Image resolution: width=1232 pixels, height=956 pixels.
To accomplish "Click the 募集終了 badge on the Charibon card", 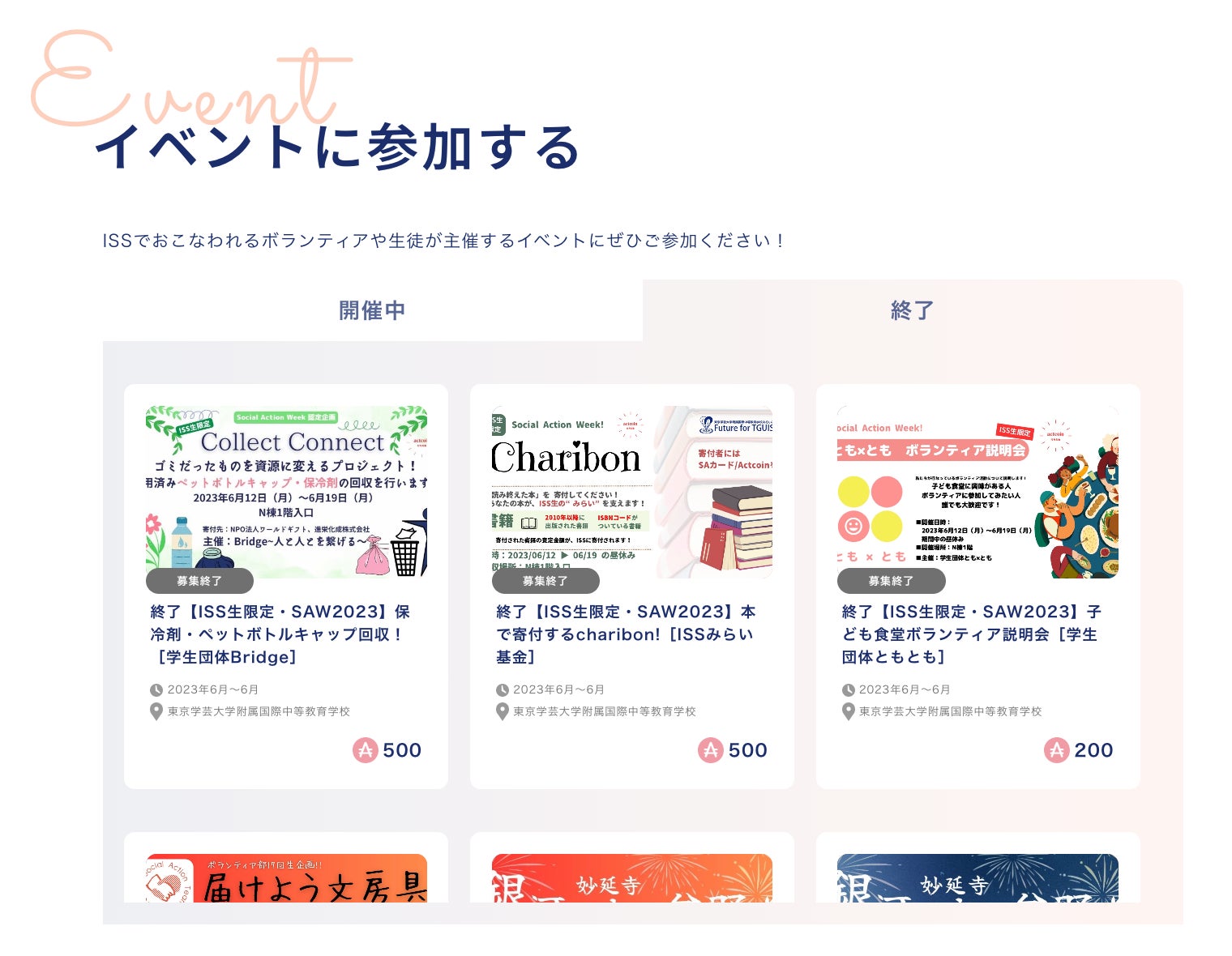I will (545, 581).
